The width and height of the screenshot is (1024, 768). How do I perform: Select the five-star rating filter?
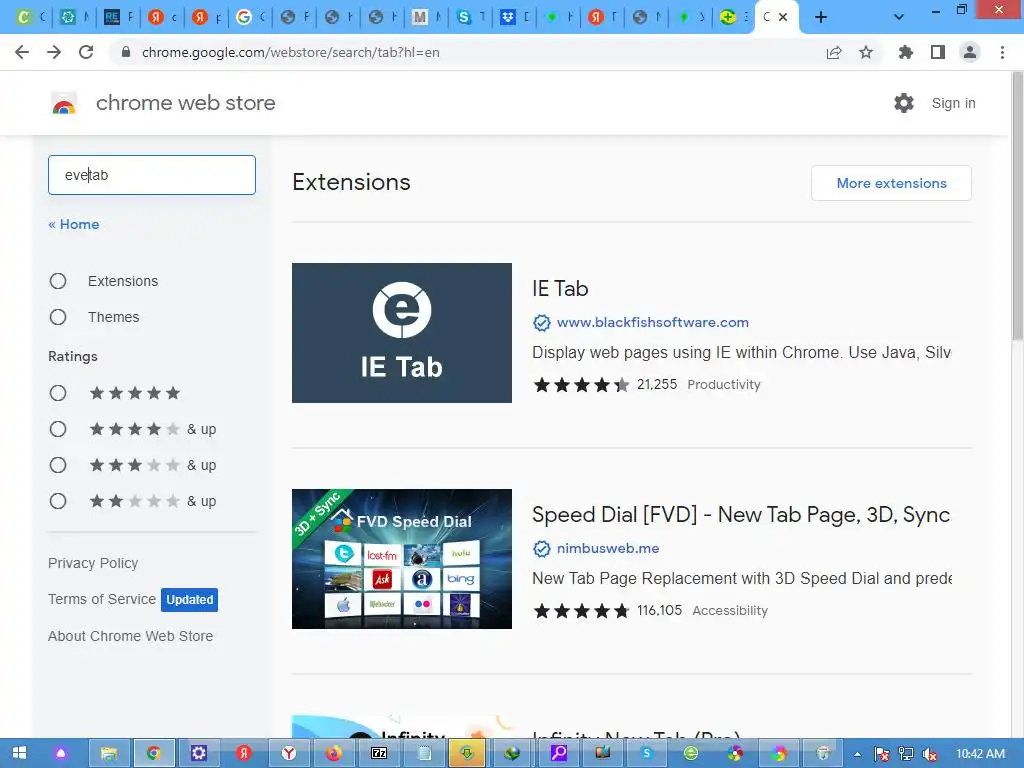pyautogui.click(x=58, y=392)
